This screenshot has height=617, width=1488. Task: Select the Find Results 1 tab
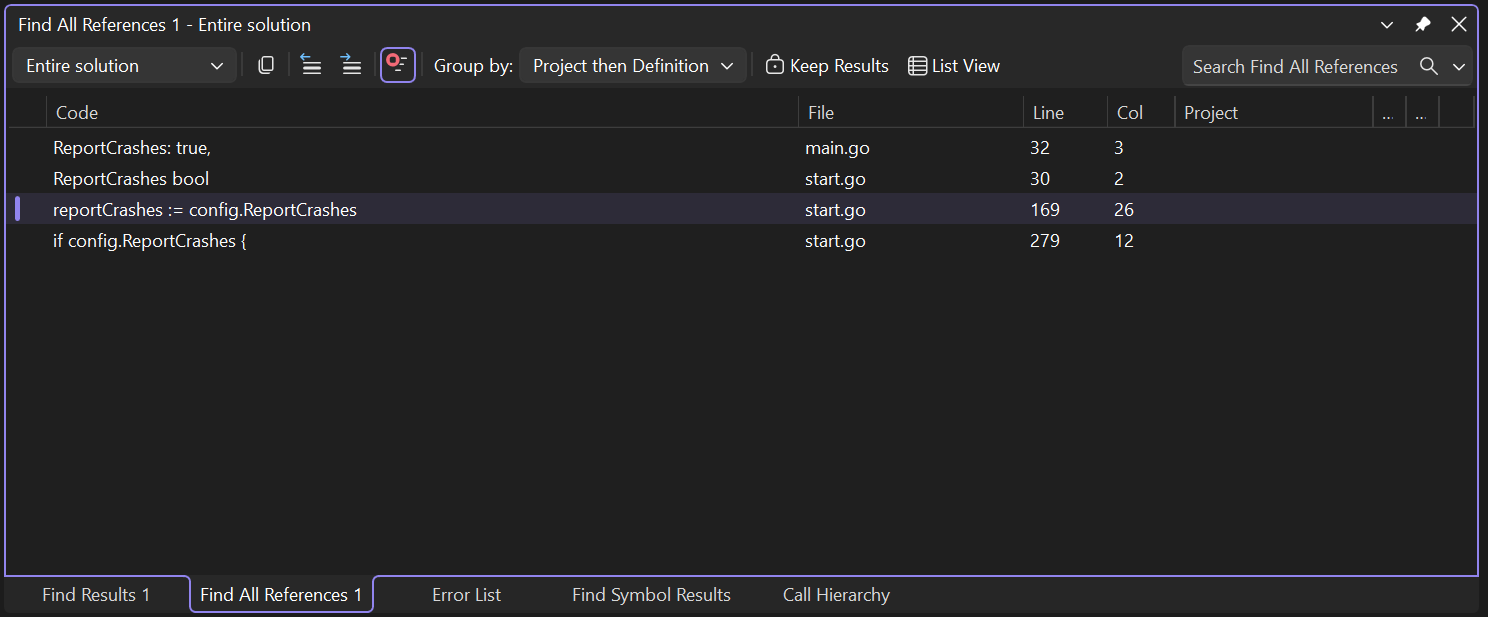click(96, 595)
